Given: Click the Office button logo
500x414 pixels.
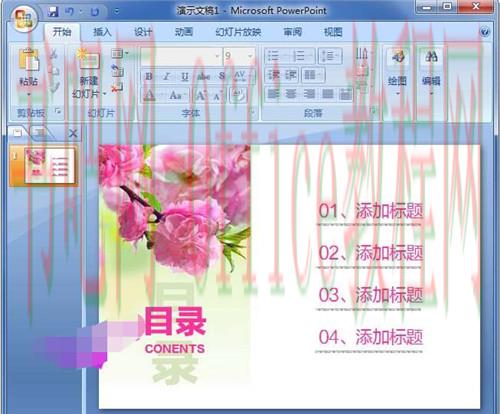Looking at the screenshot, I should tap(23, 19).
